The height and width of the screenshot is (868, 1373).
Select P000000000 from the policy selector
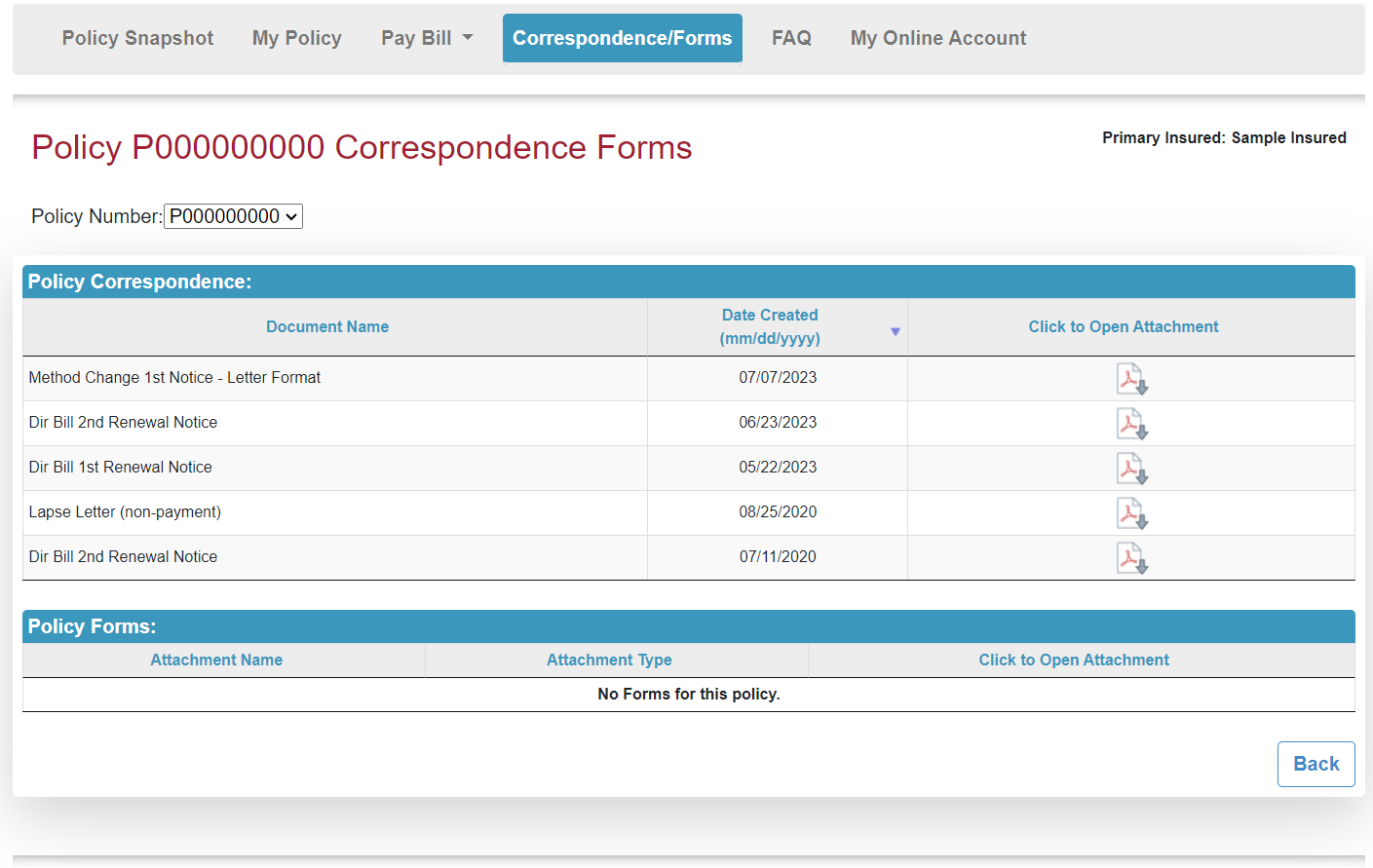coord(232,215)
